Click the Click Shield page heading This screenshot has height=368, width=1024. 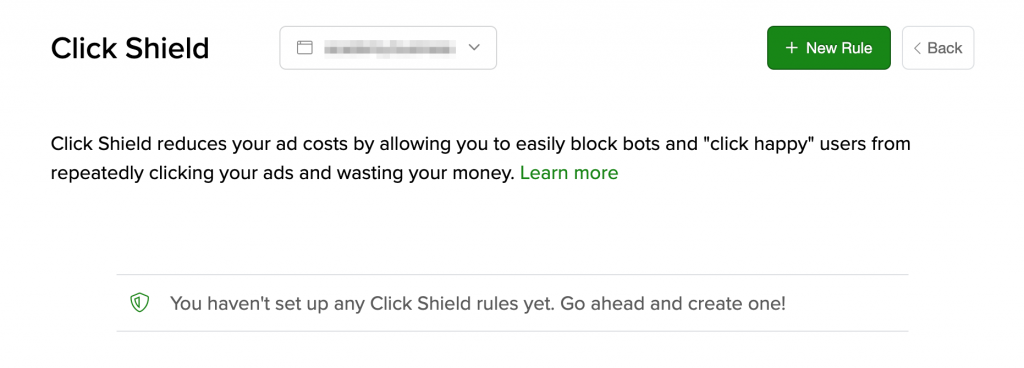tap(130, 48)
